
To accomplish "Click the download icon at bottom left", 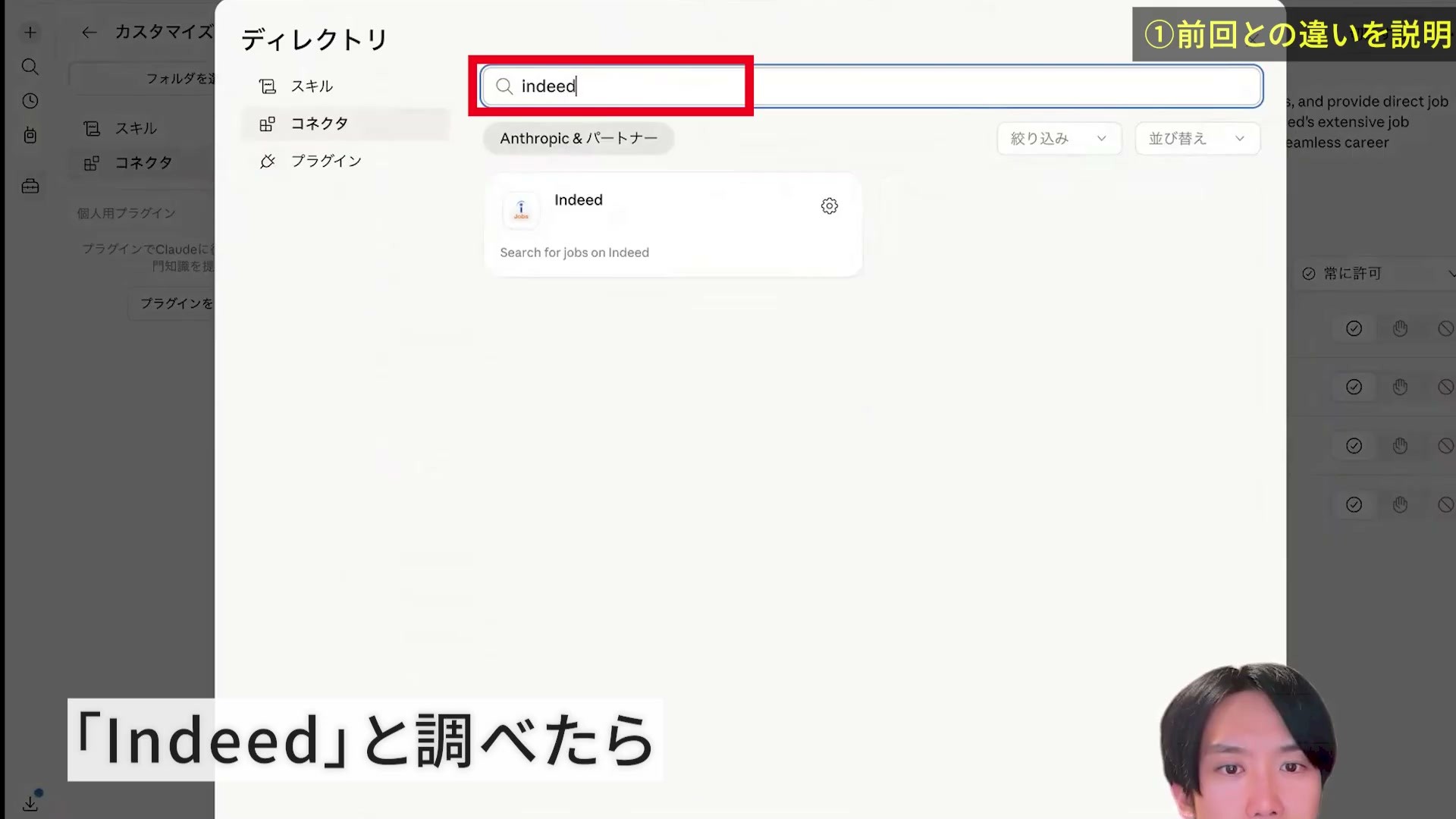I will [30, 802].
